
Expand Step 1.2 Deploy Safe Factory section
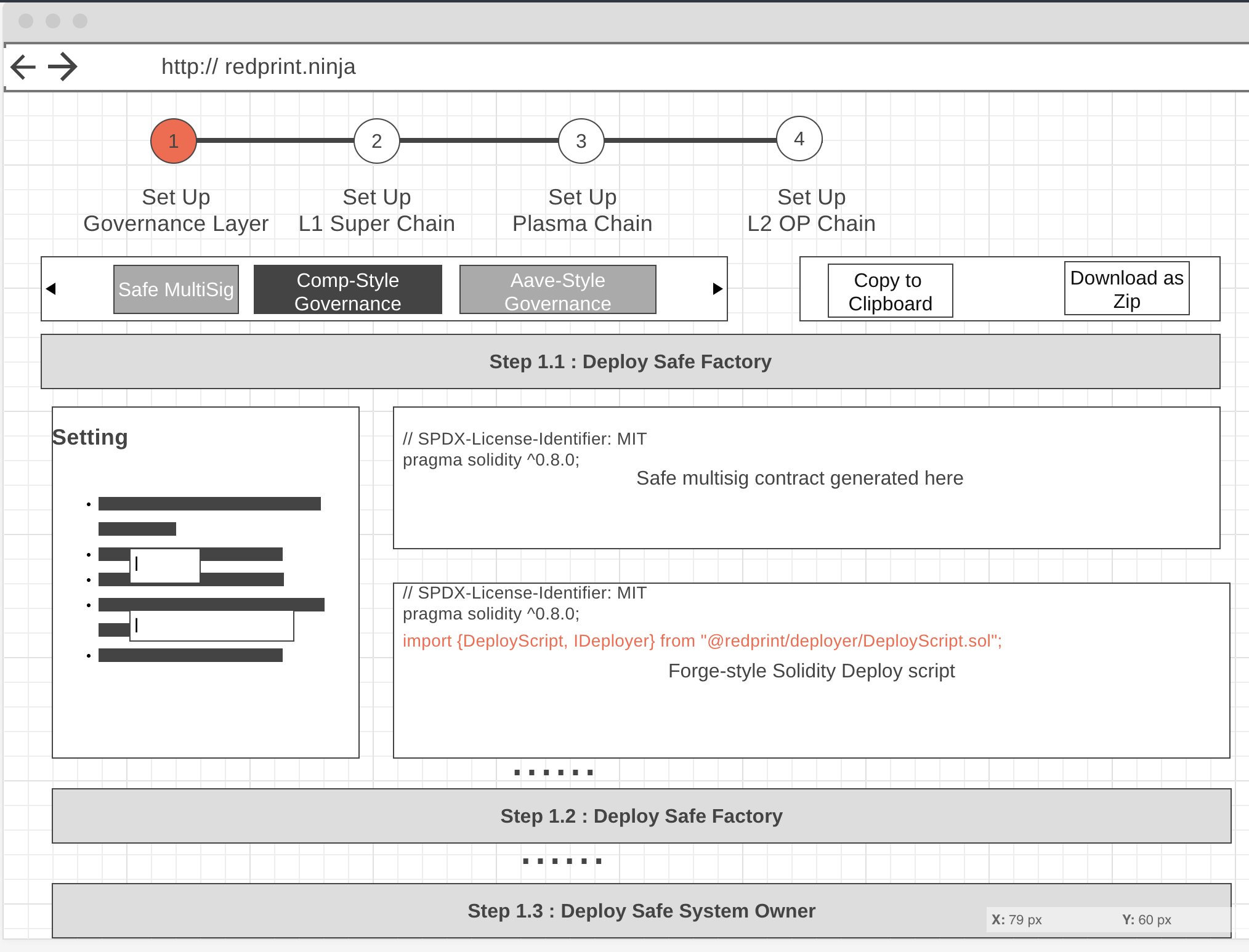tap(641, 816)
